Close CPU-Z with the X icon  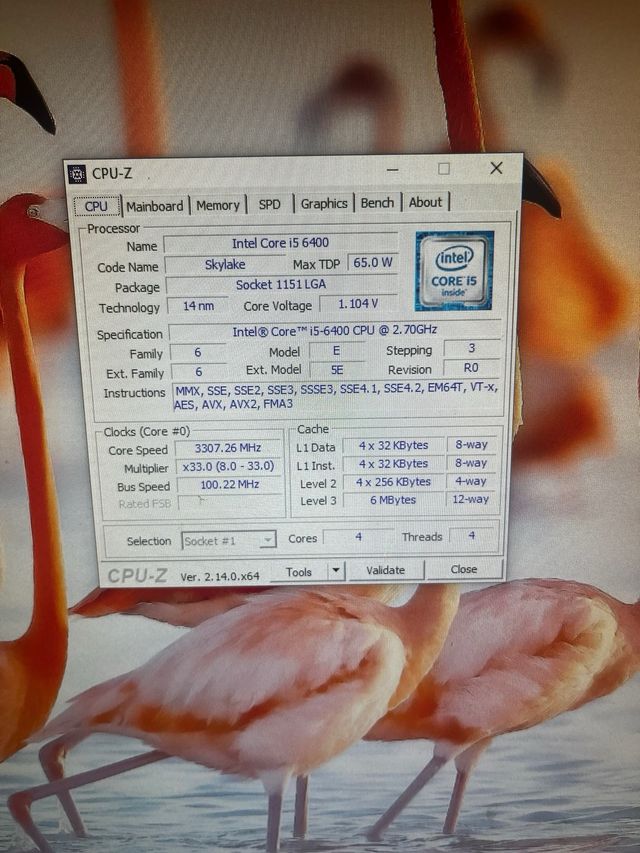tap(496, 168)
